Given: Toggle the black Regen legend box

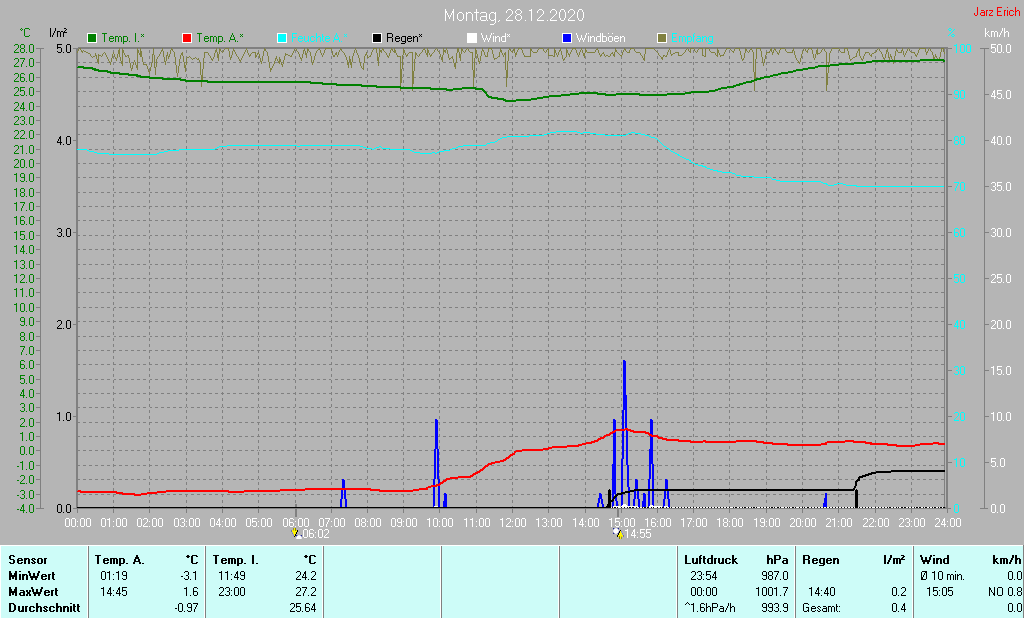Looking at the screenshot, I should point(377,38).
